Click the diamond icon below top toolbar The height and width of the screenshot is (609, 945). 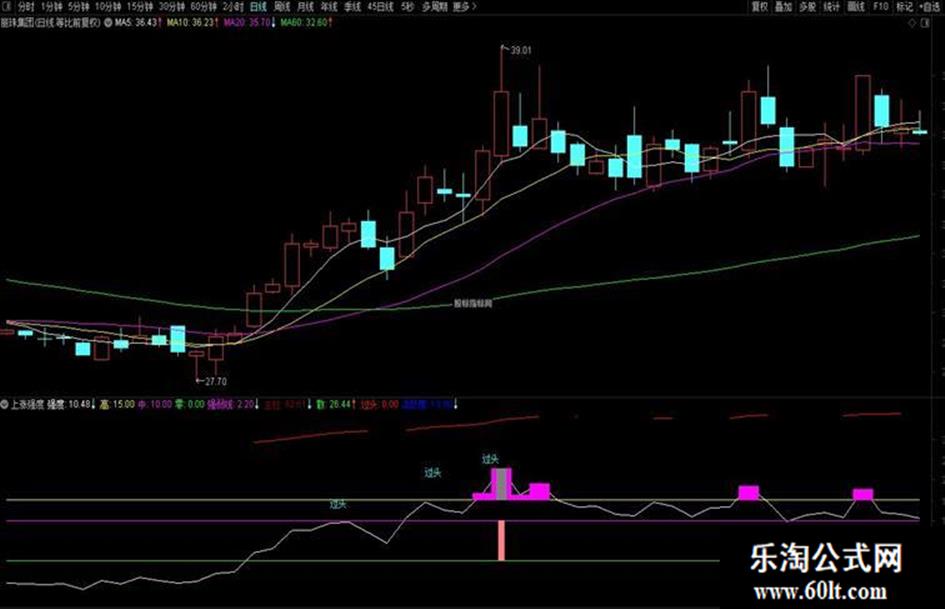tap(912, 23)
